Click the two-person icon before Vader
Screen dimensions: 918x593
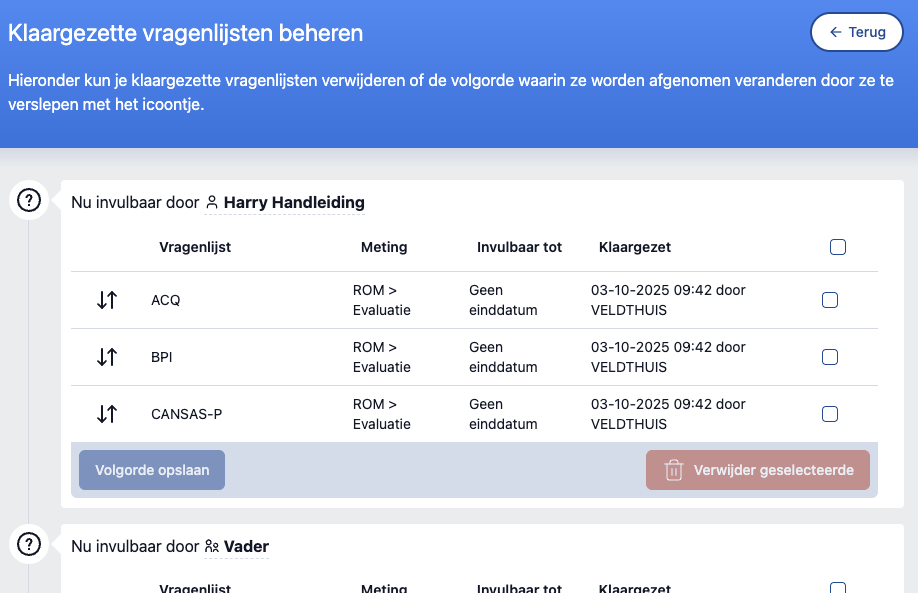click(211, 547)
